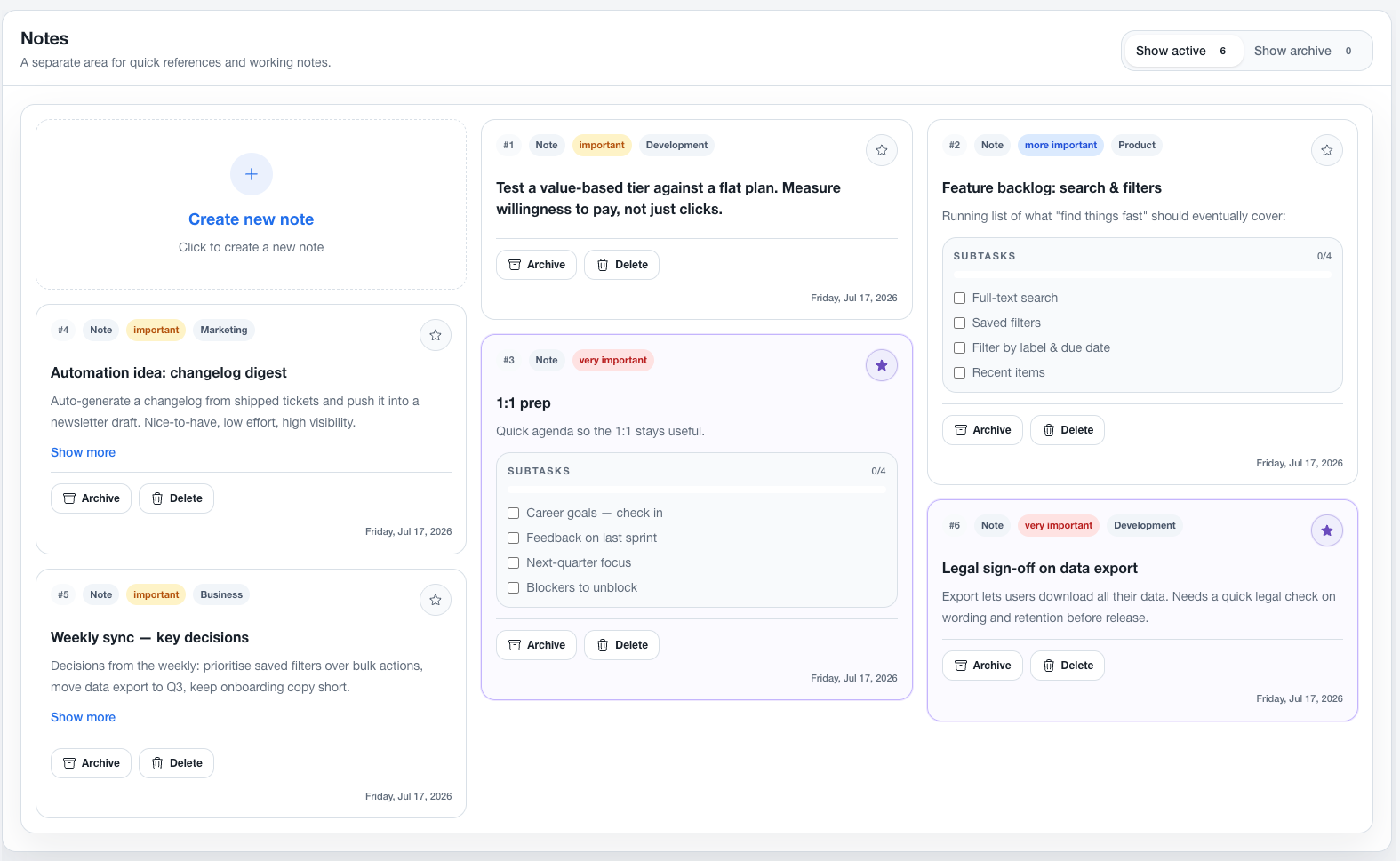
Task: Click the 'very important' tag on note #6
Action: [1059, 526]
